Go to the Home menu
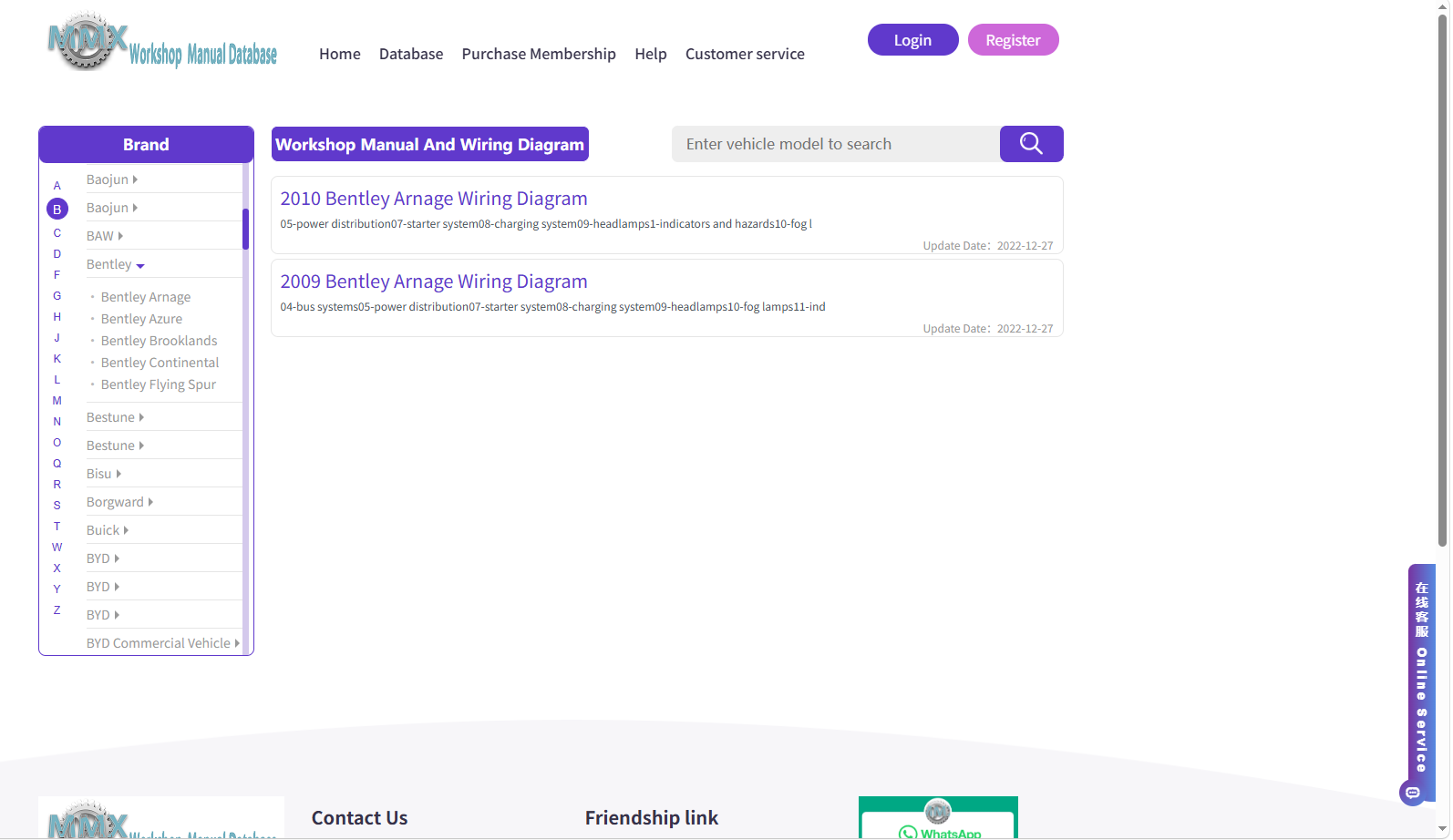 pos(340,54)
